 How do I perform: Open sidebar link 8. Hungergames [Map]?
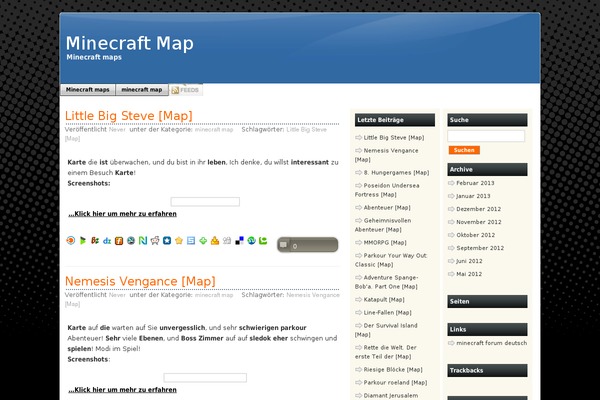pyautogui.click(x=396, y=173)
